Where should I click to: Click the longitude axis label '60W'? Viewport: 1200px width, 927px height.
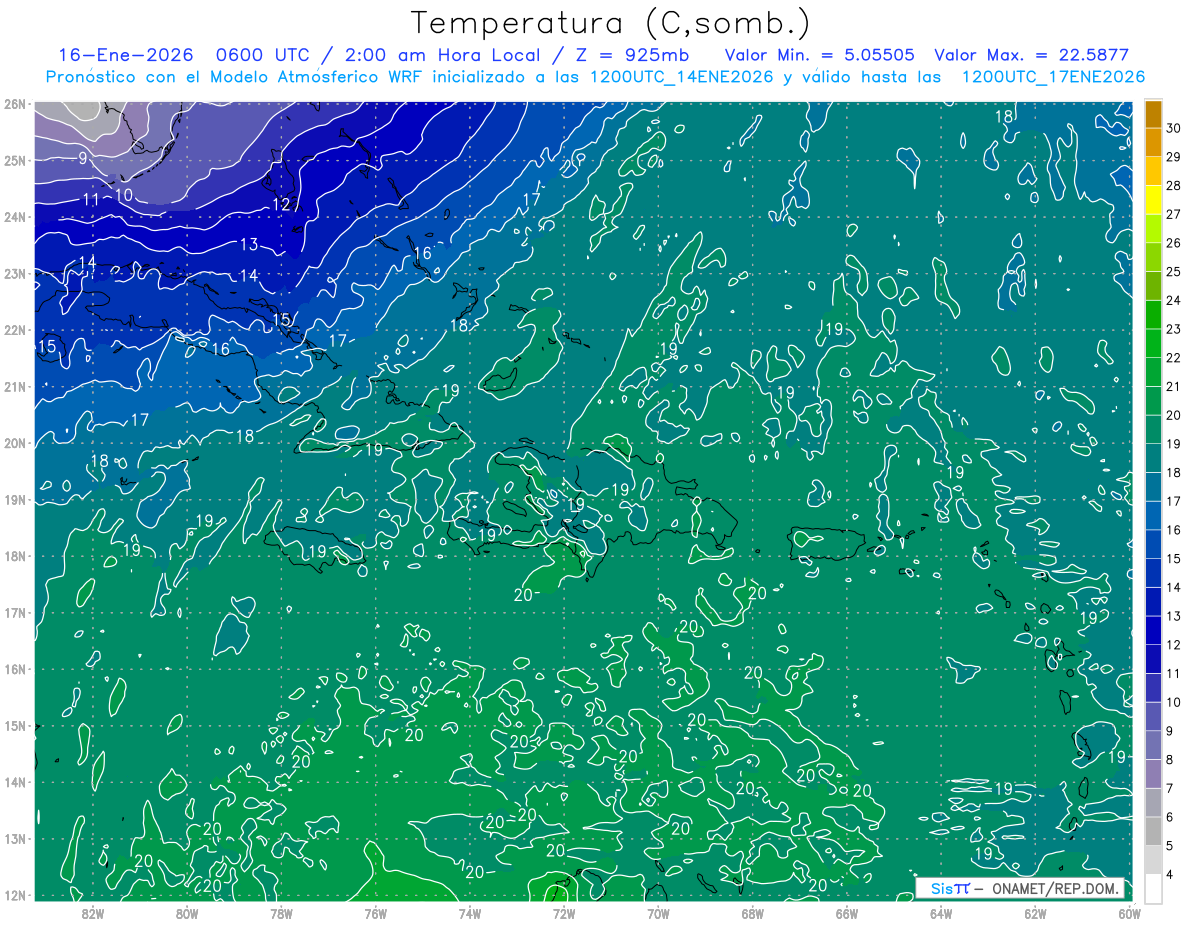[x=1130, y=913]
